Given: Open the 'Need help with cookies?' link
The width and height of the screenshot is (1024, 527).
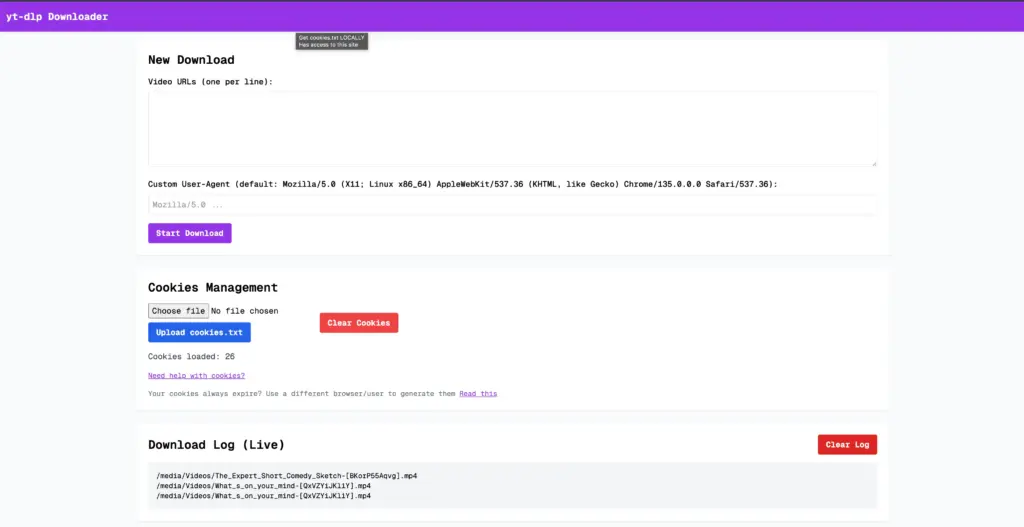Looking at the screenshot, I should 197,375.
